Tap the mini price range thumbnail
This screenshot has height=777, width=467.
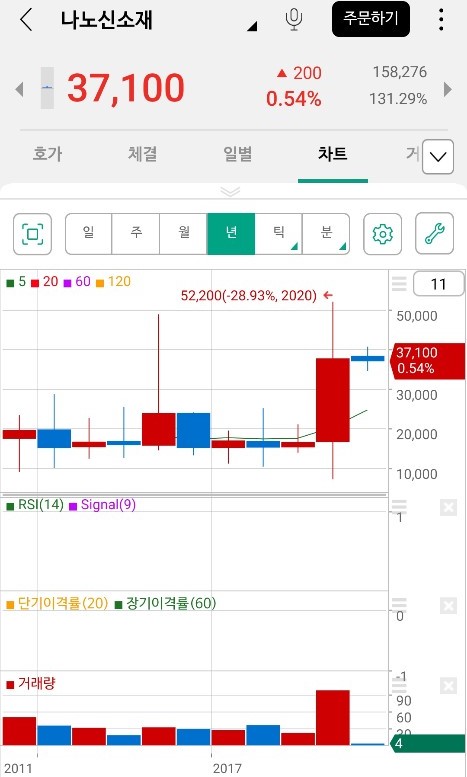tap(47, 88)
